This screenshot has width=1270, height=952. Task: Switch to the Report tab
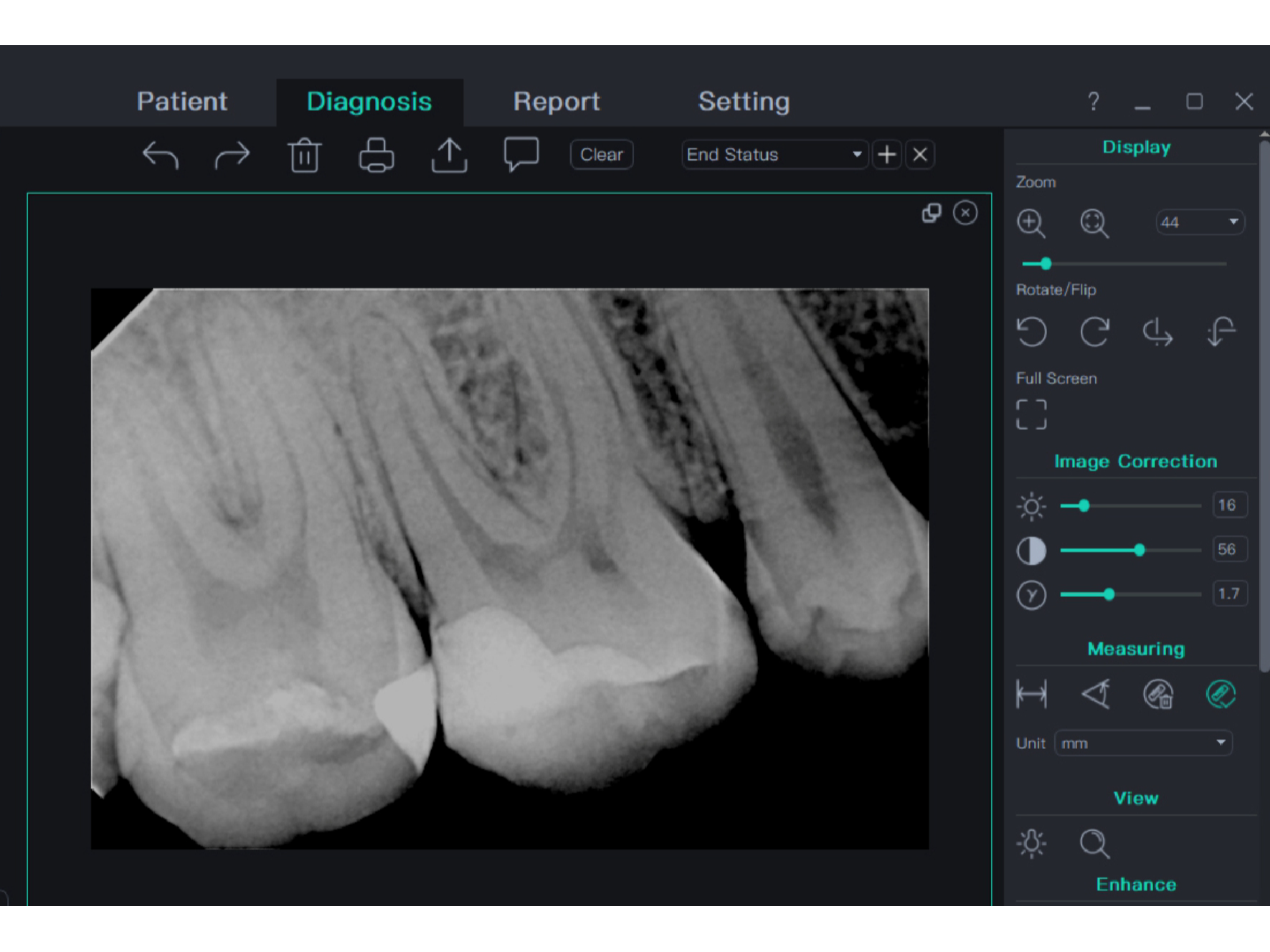556,102
